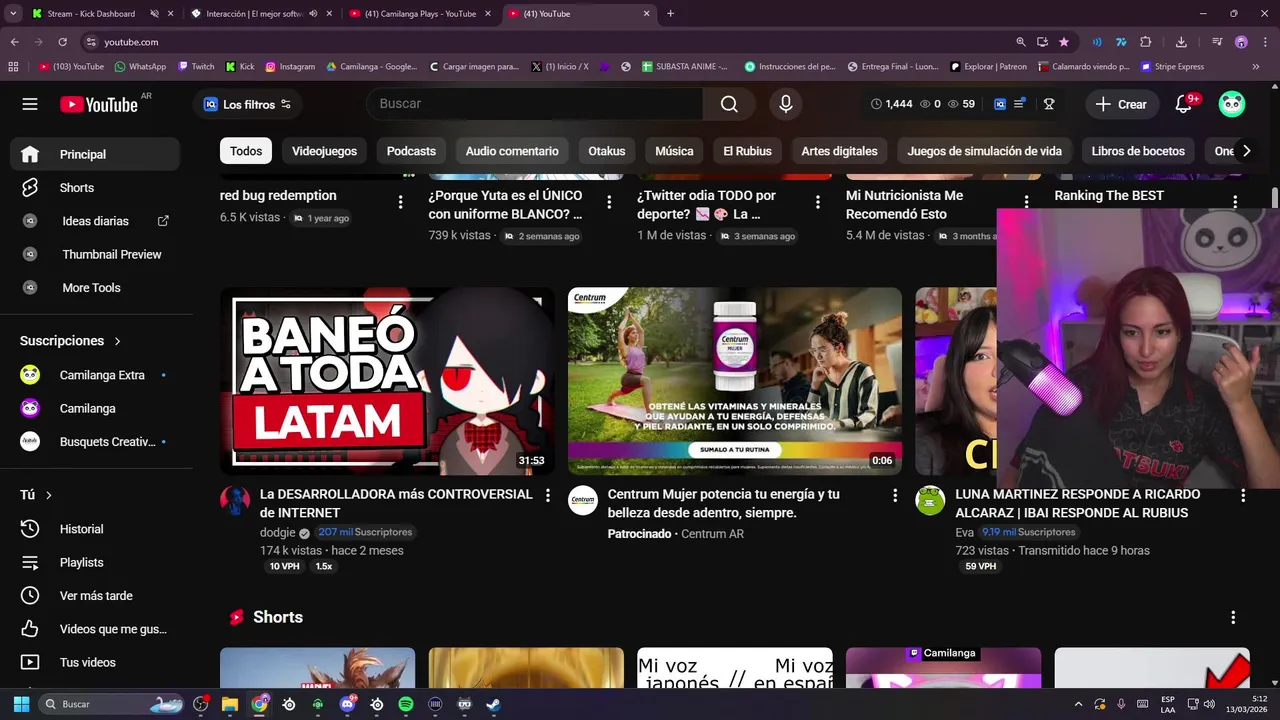This screenshot has height=720, width=1280.
Task: Select the El Rubius chip
Action: coord(747,151)
